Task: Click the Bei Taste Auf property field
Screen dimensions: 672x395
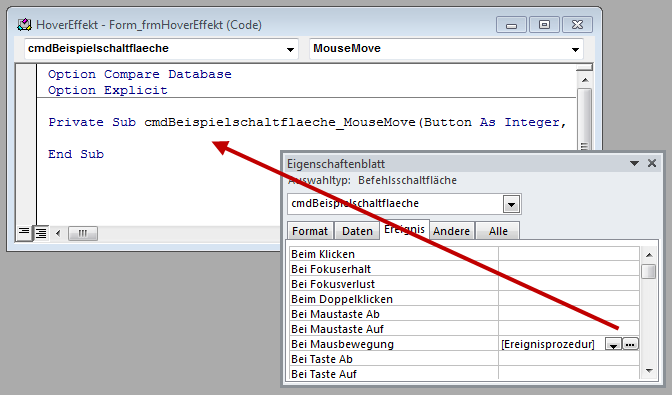Action: [569, 374]
